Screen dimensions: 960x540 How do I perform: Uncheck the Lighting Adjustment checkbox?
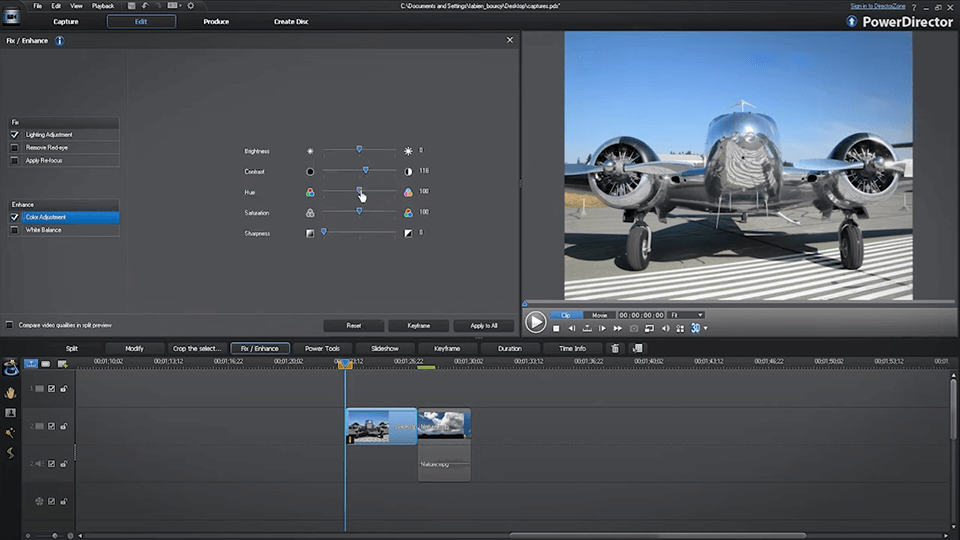coord(15,134)
